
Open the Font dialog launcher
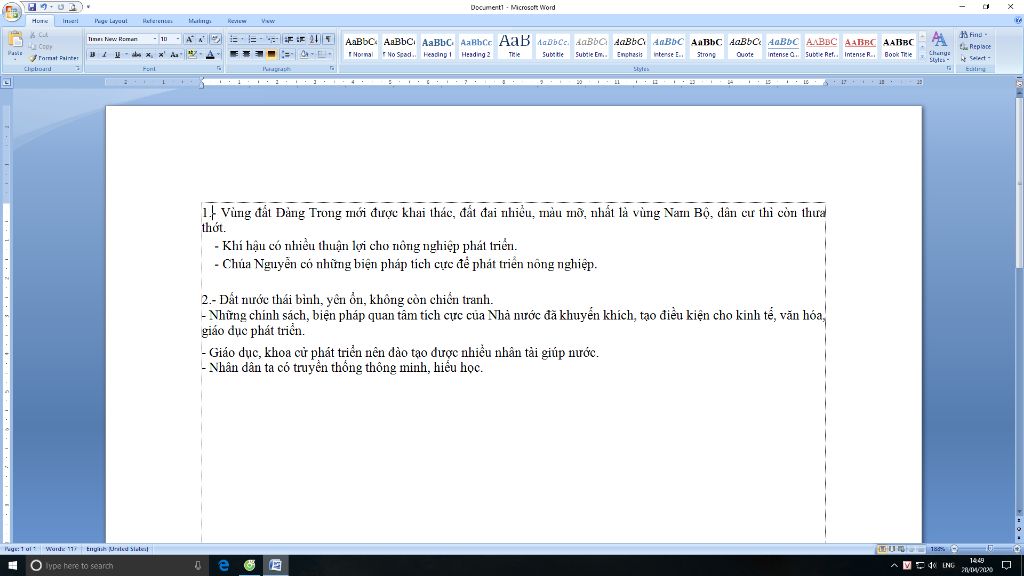[x=219, y=69]
